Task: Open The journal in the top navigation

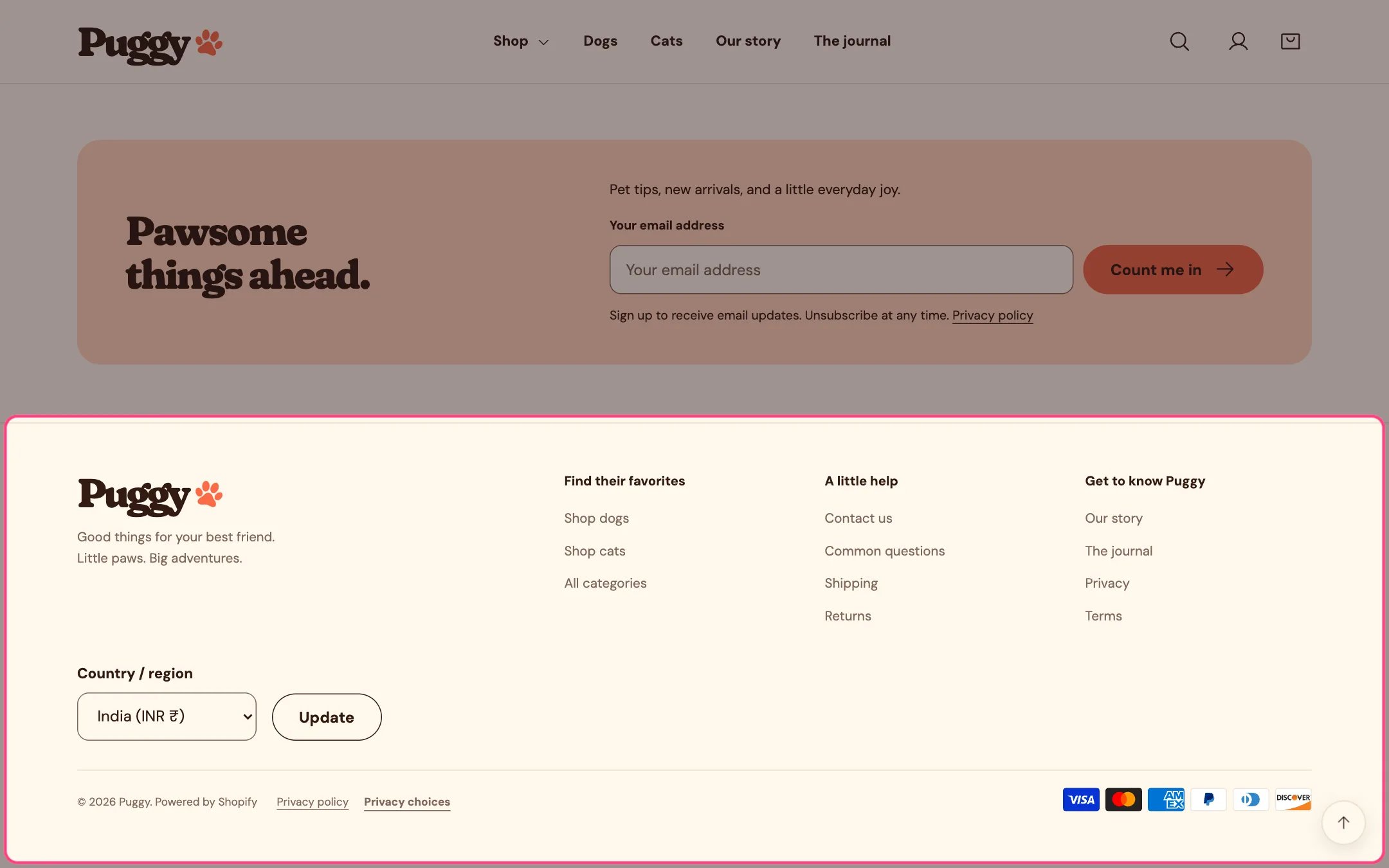Action: 852,41
